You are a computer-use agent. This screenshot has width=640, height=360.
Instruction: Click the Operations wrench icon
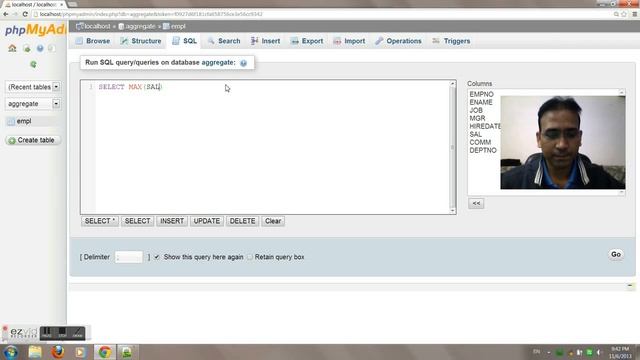(379, 41)
